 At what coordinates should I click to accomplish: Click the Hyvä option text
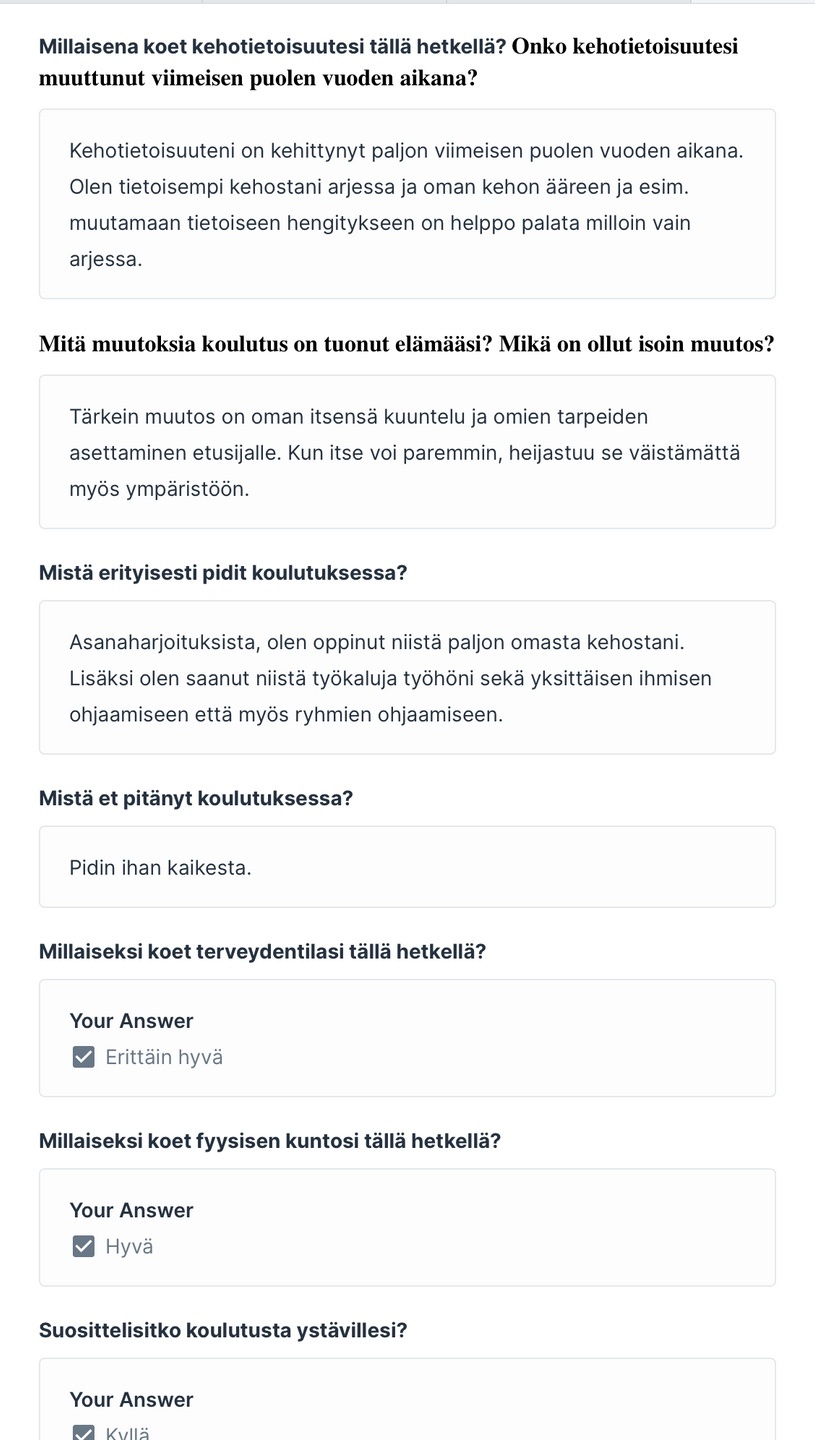(129, 1246)
